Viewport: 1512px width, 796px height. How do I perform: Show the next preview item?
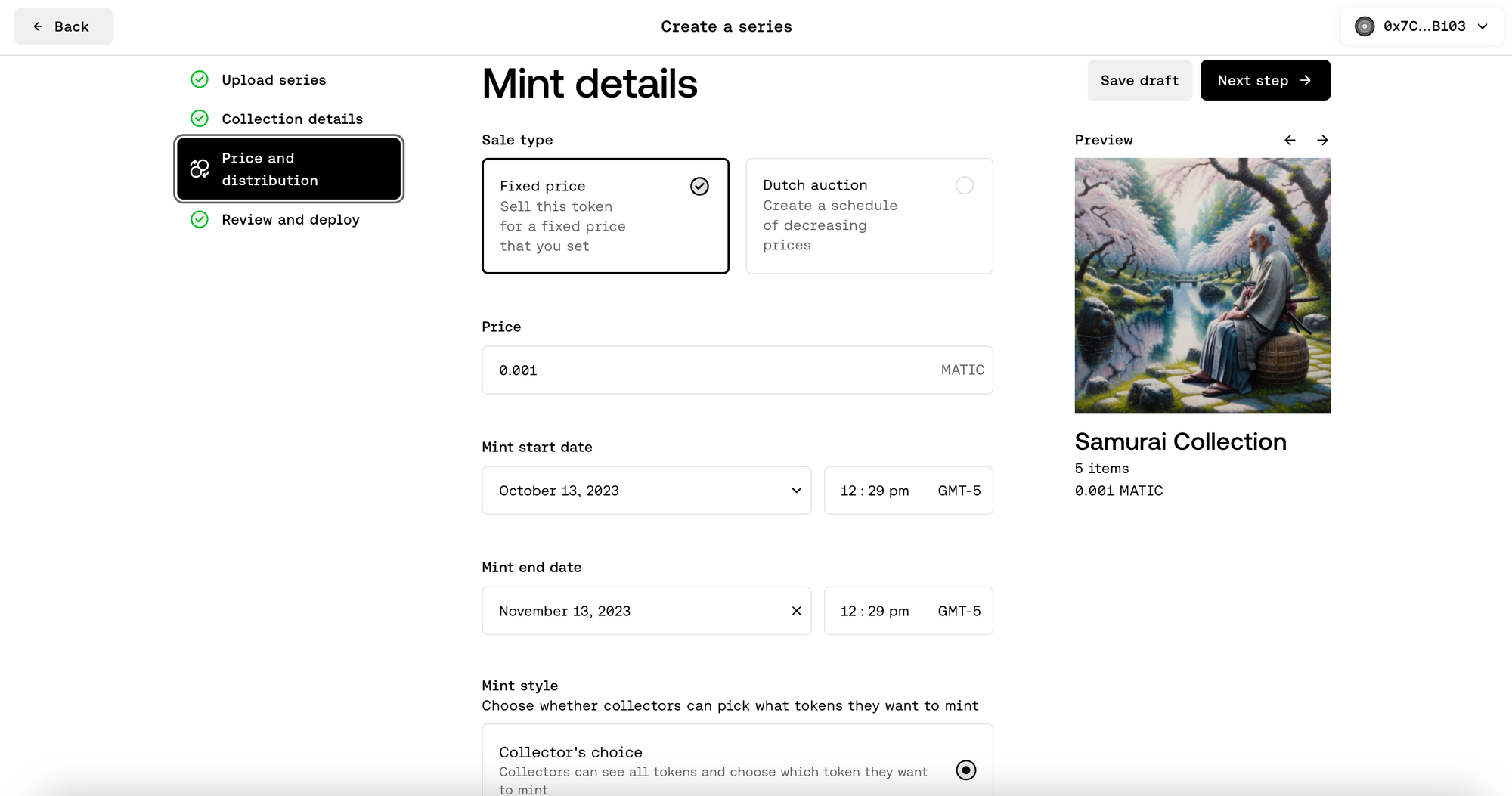[x=1322, y=140]
